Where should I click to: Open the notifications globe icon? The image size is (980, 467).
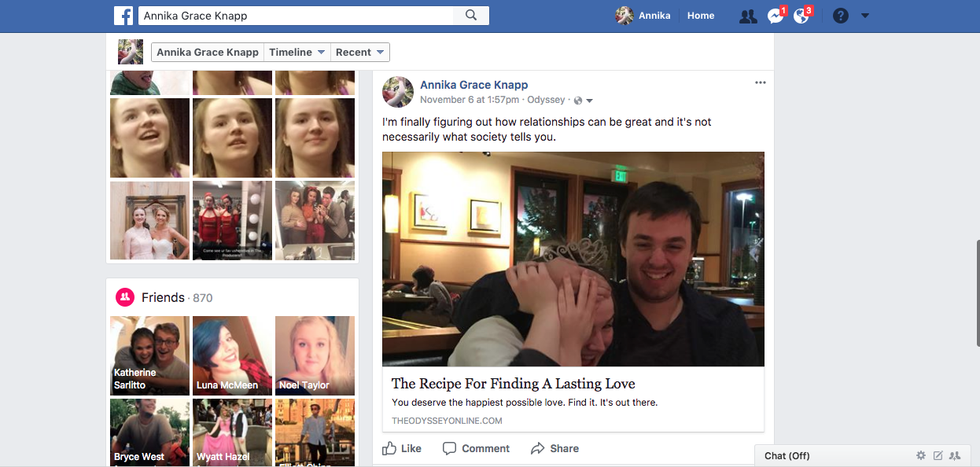pos(801,16)
